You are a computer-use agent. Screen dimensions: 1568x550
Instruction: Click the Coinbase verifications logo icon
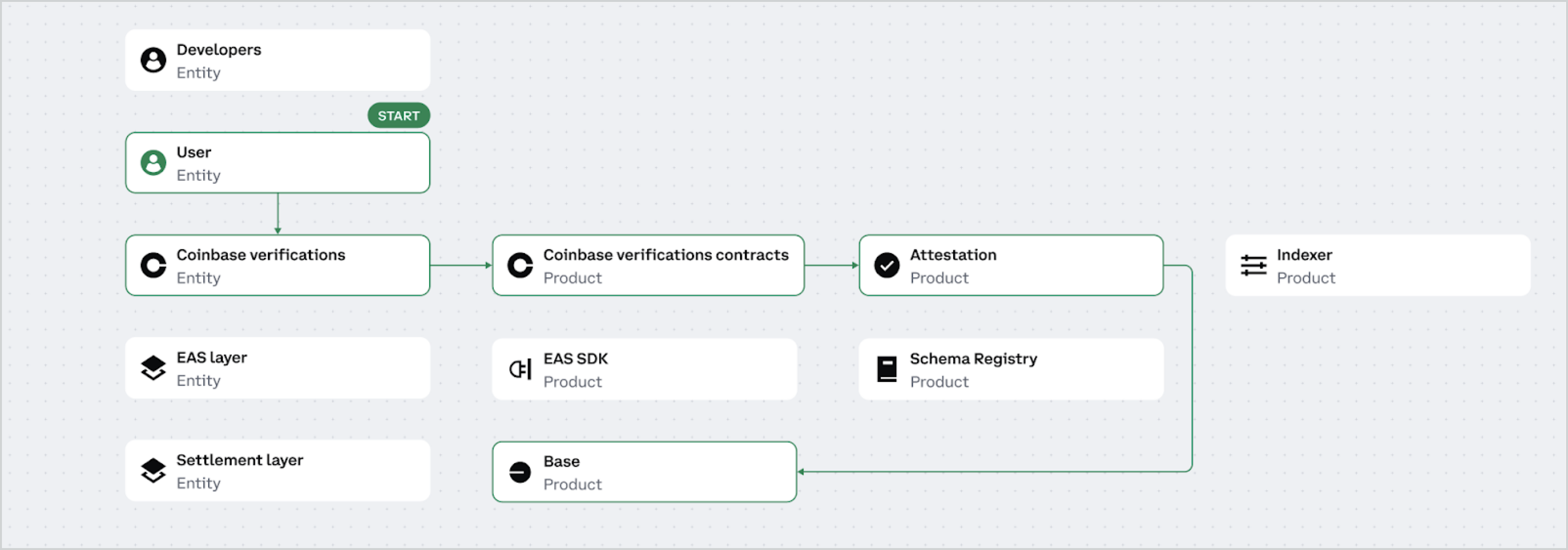[153, 265]
